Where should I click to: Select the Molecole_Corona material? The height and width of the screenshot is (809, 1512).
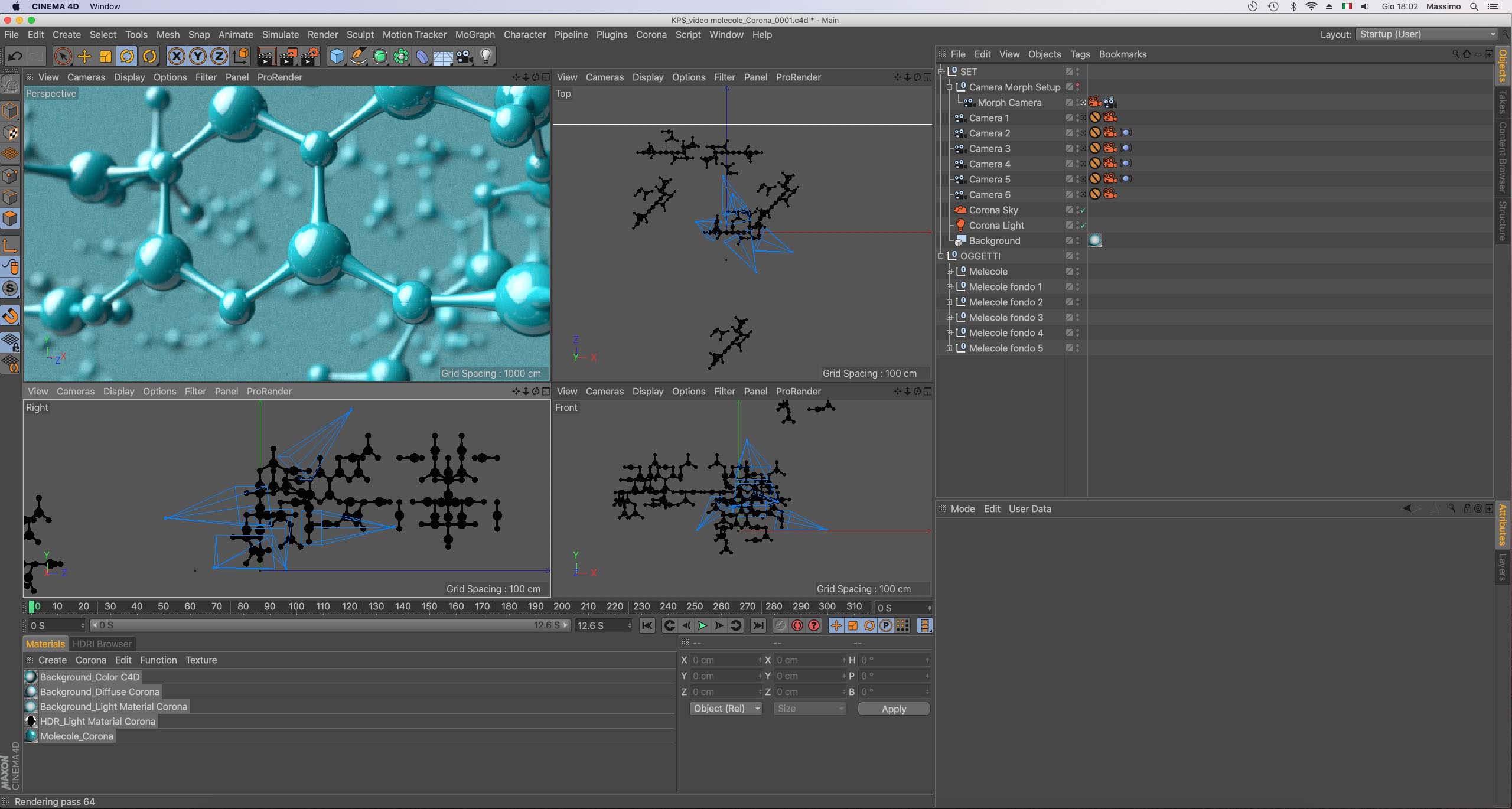point(76,736)
